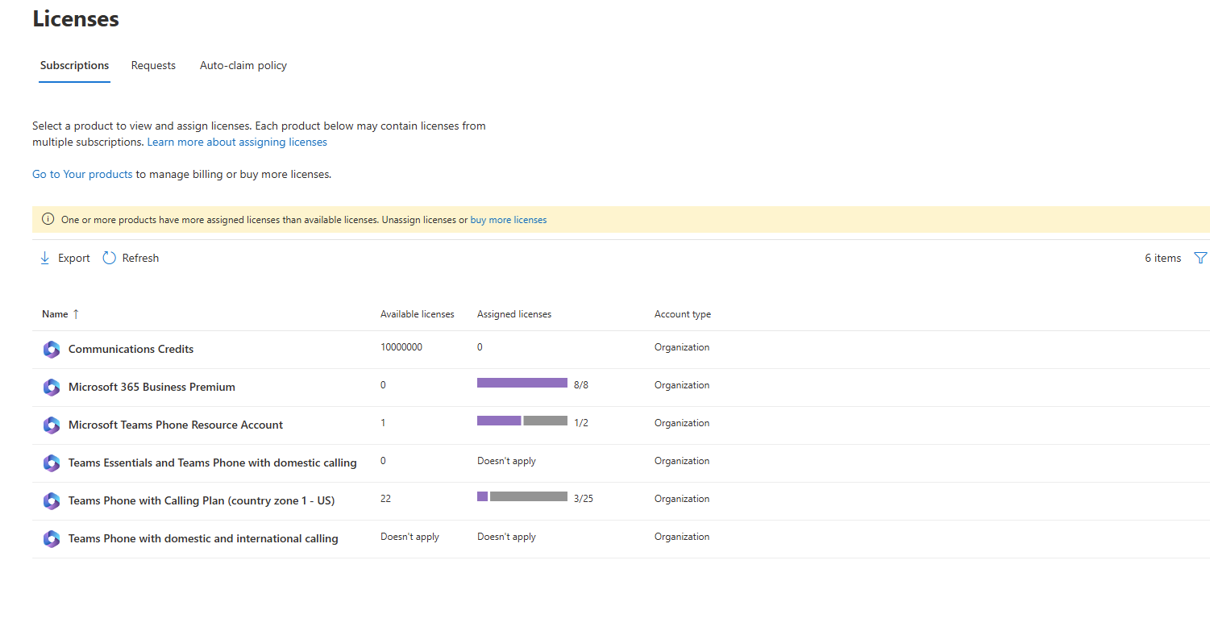Viewport: 1210px width, 627px height.
Task: Click the Refresh button label
Action: coord(140,258)
